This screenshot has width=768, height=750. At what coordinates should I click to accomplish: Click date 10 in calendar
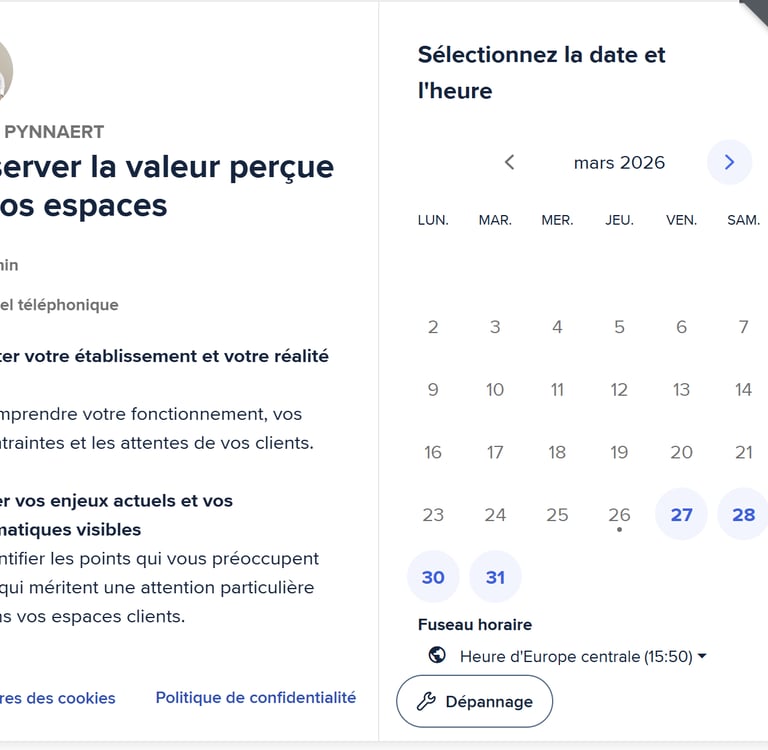click(495, 389)
